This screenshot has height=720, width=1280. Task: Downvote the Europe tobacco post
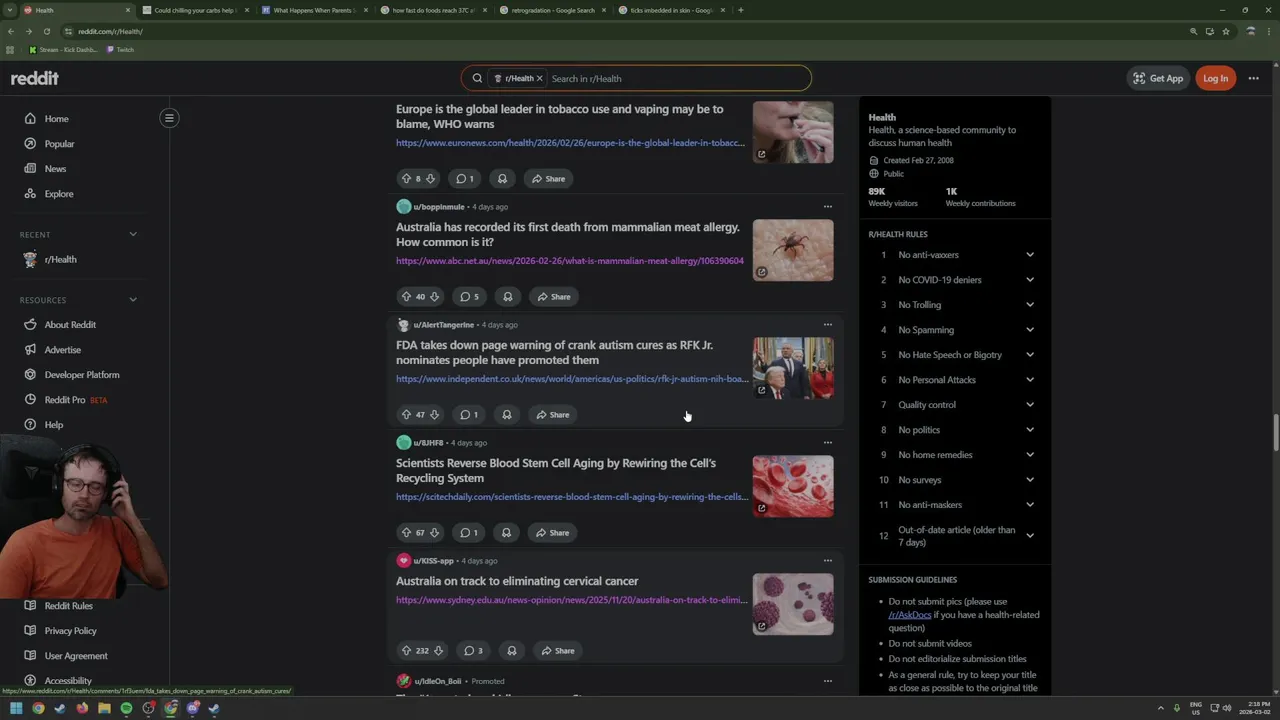430,179
